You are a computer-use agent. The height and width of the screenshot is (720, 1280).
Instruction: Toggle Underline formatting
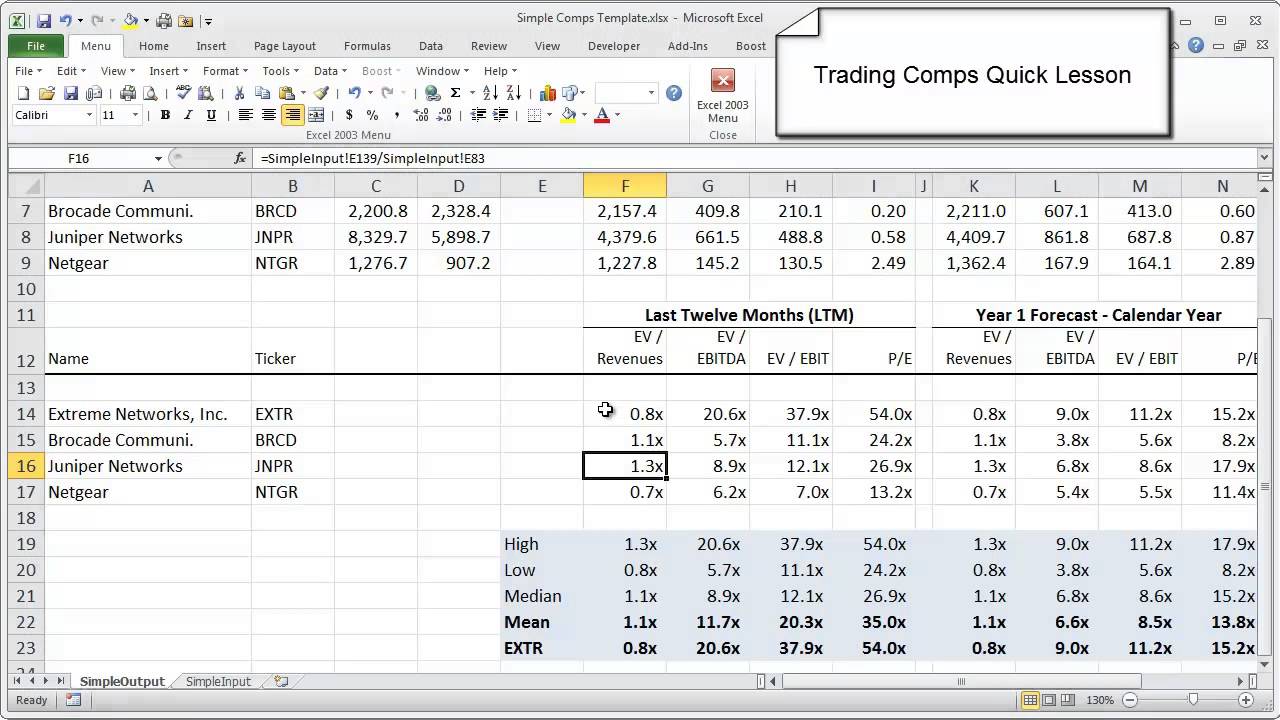tap(211, 115)
